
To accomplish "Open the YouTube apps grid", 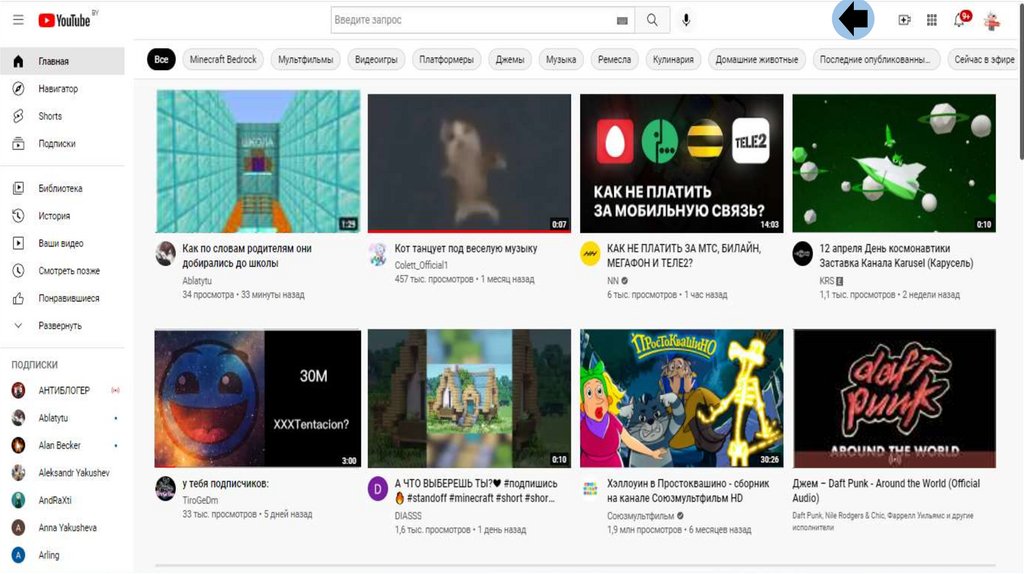I will 932,20.
